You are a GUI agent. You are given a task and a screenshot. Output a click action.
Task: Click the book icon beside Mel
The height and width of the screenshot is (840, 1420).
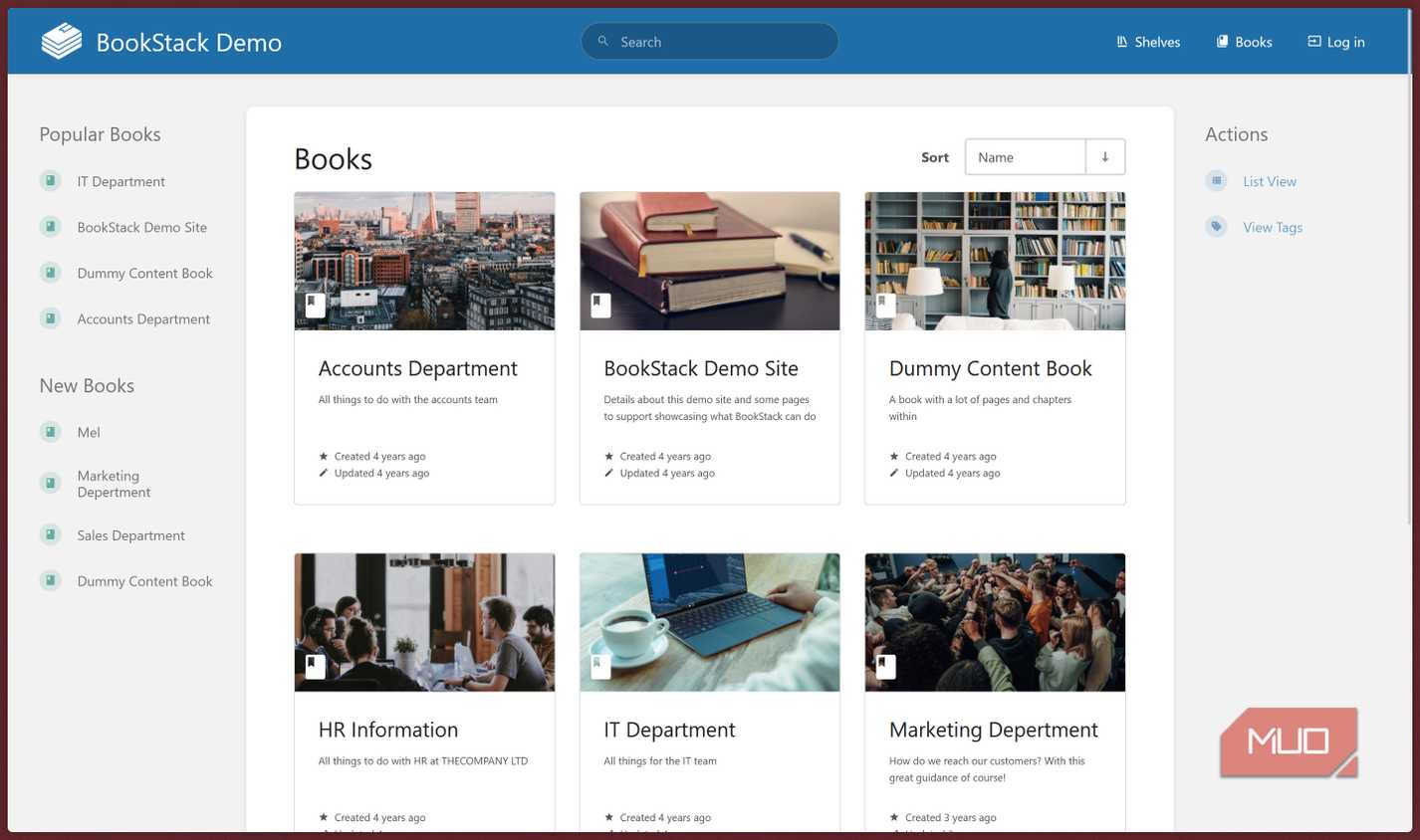pyautogui.click(x=51, y=432)
